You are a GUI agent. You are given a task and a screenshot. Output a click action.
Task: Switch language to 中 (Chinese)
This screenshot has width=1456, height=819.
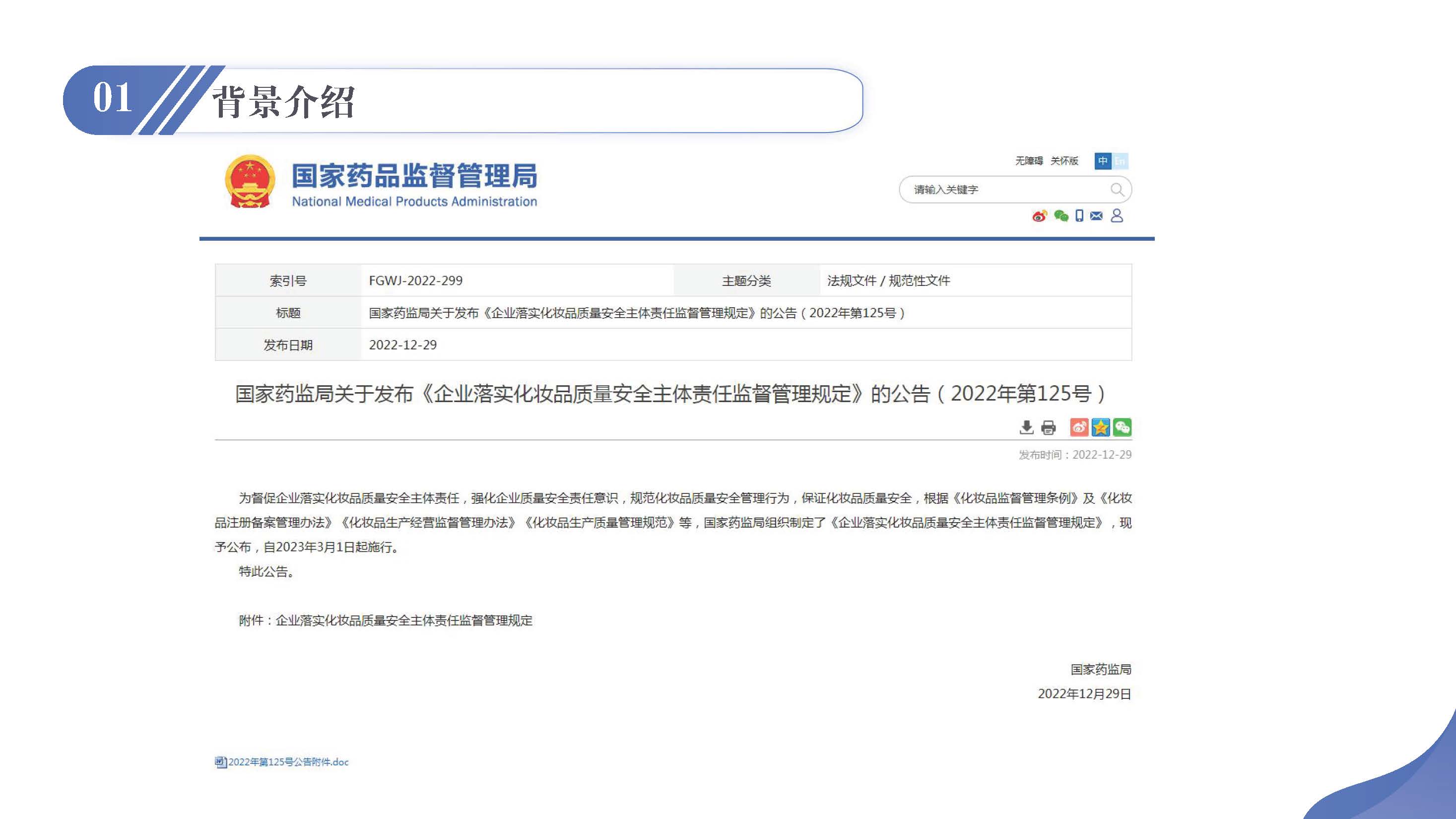[x=1102, y=161]
